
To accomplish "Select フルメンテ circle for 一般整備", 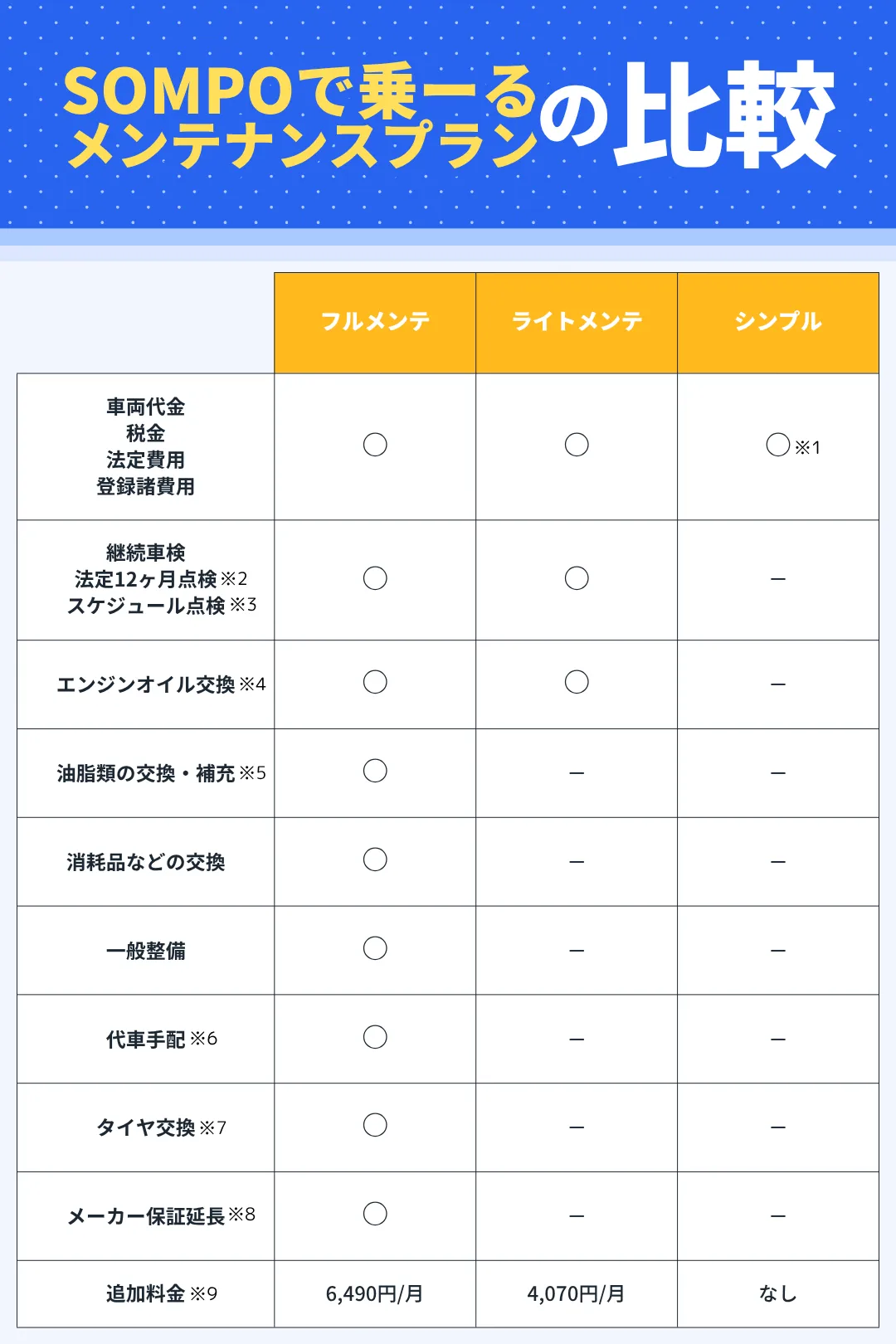I will [x=375, y=948].
